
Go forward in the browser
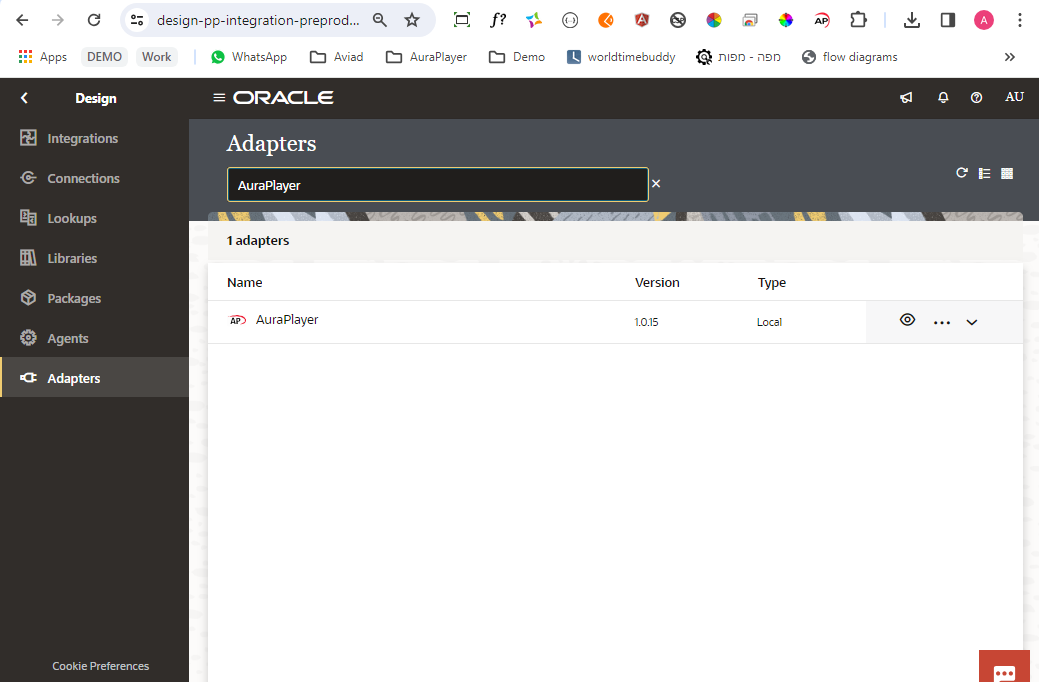(58, 20)
